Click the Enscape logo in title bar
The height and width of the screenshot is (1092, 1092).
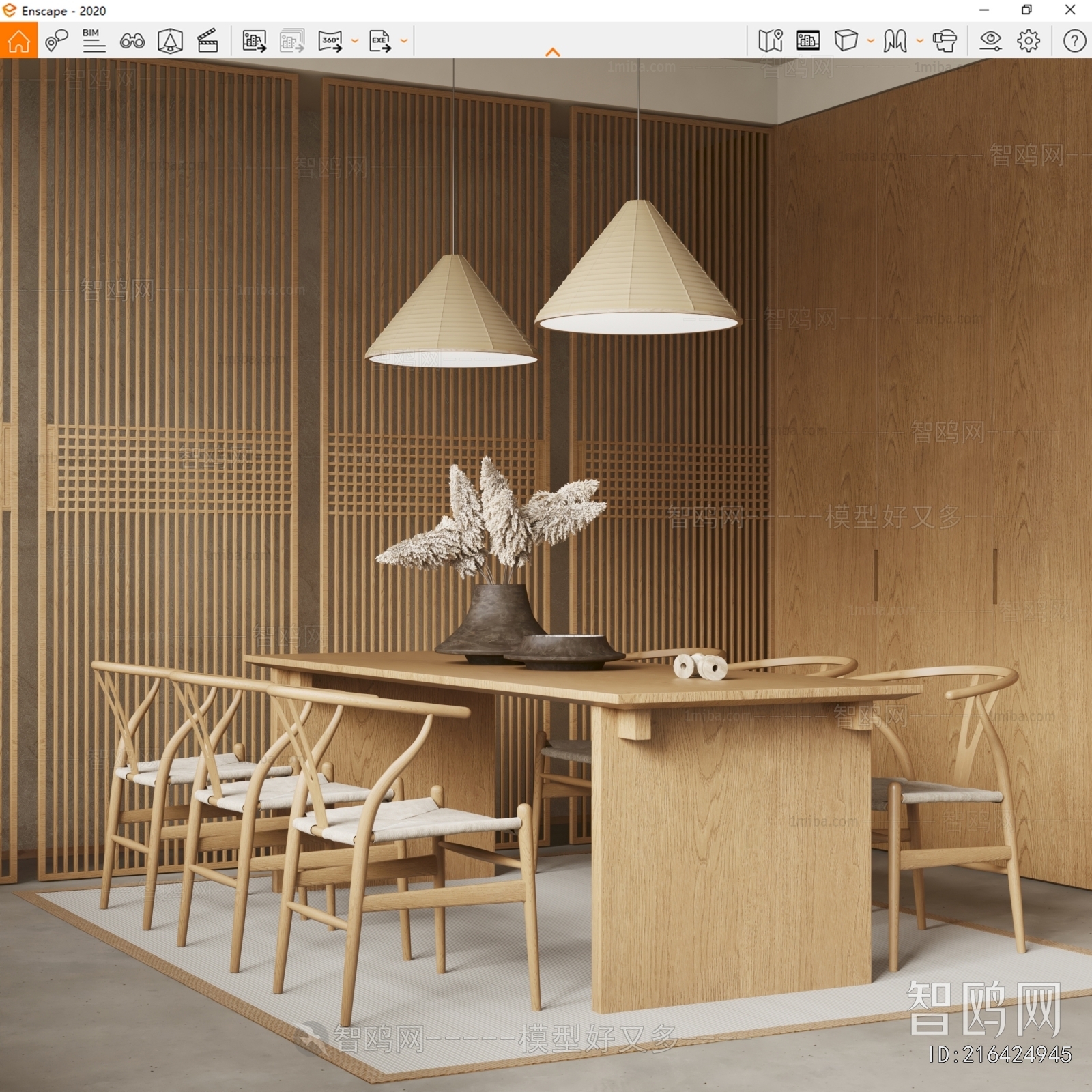click(10, 10)
